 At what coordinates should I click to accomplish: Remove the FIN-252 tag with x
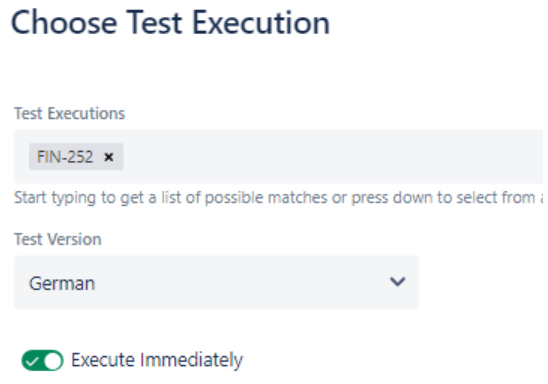109,157
